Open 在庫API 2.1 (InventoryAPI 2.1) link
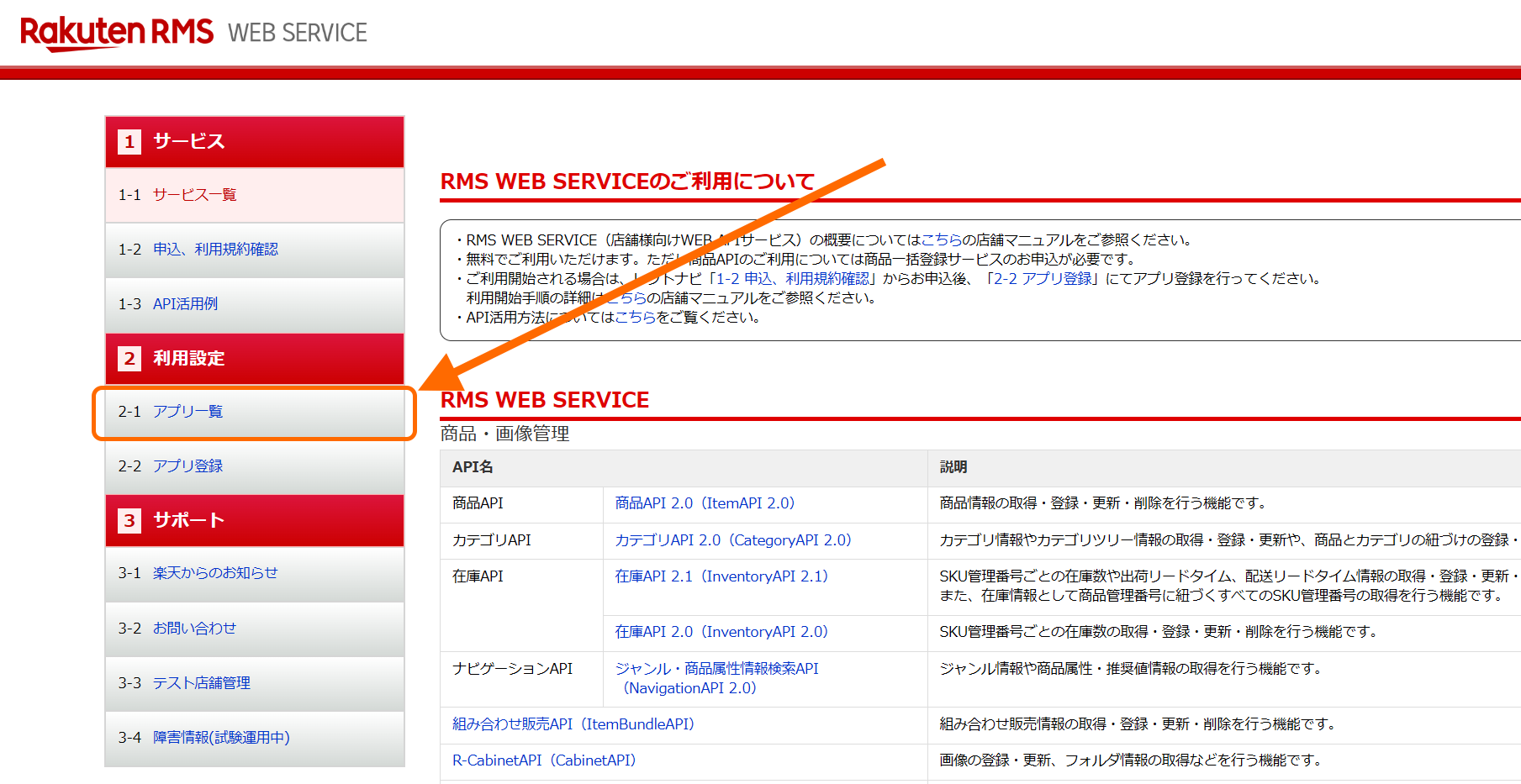This screenshot has height=784, width=1521. [x=721, y=576]
